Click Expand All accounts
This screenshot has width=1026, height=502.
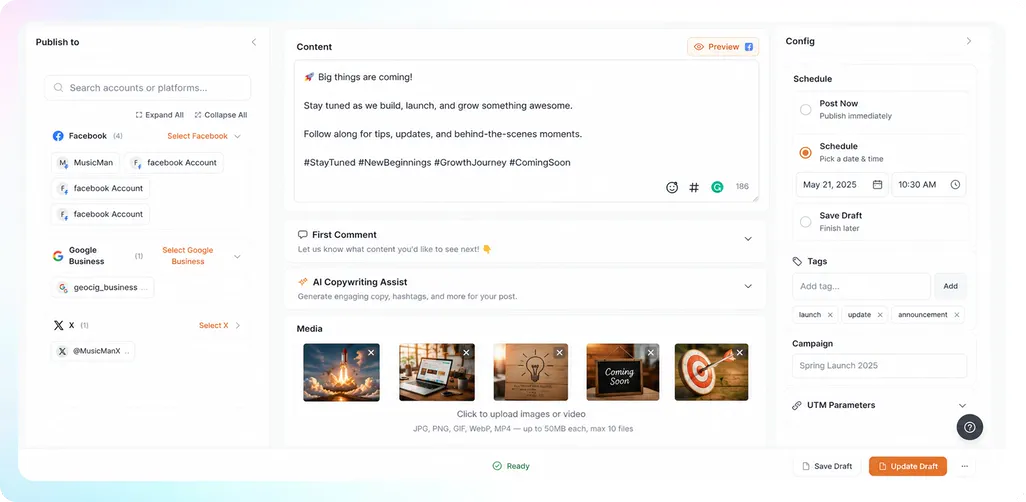160,115
